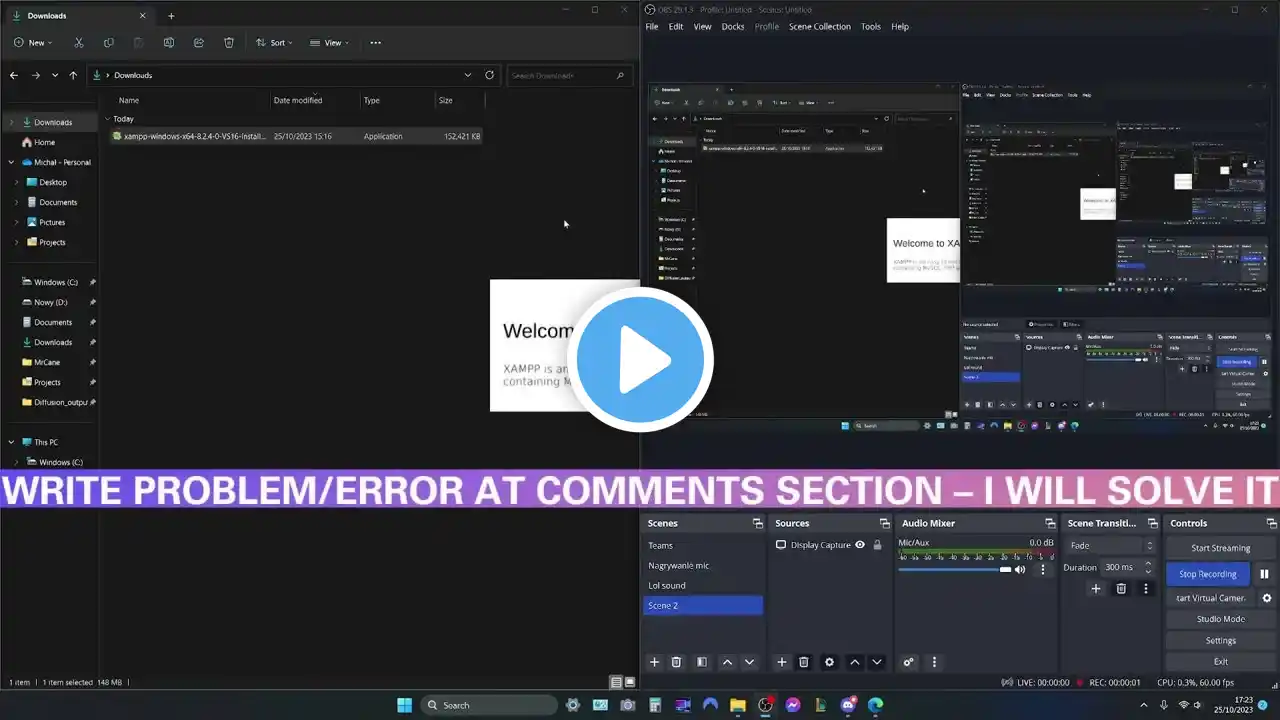Viewport: 1280px width, 720px height.
Task: Move the source down in Sources panel
Action: tap(877, 662)
